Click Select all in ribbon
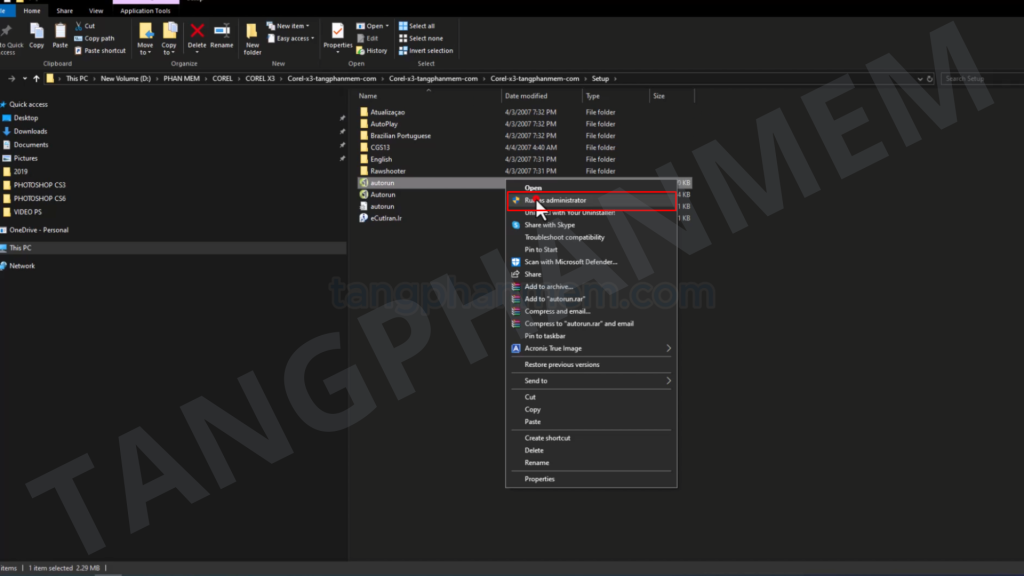This screenshot has height=576, width=1024. point(421,26)
